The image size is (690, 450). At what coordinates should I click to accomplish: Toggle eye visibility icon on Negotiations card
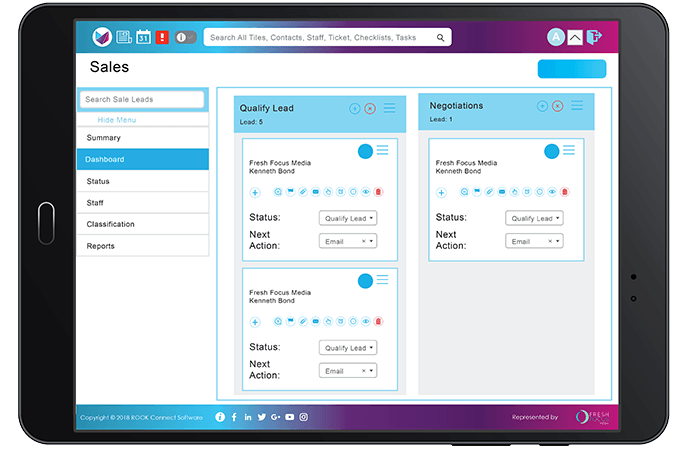tap(552, 191)
